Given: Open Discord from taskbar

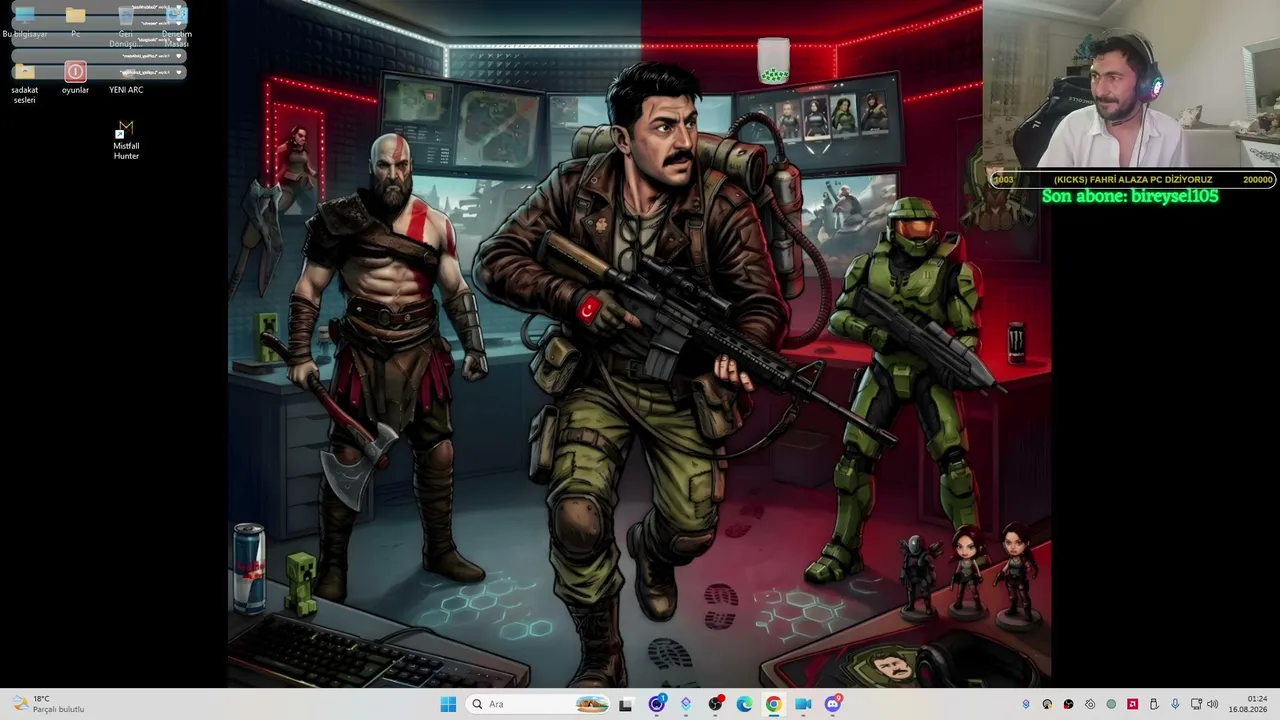Looking at the screenshot, I should coord(832,704).
